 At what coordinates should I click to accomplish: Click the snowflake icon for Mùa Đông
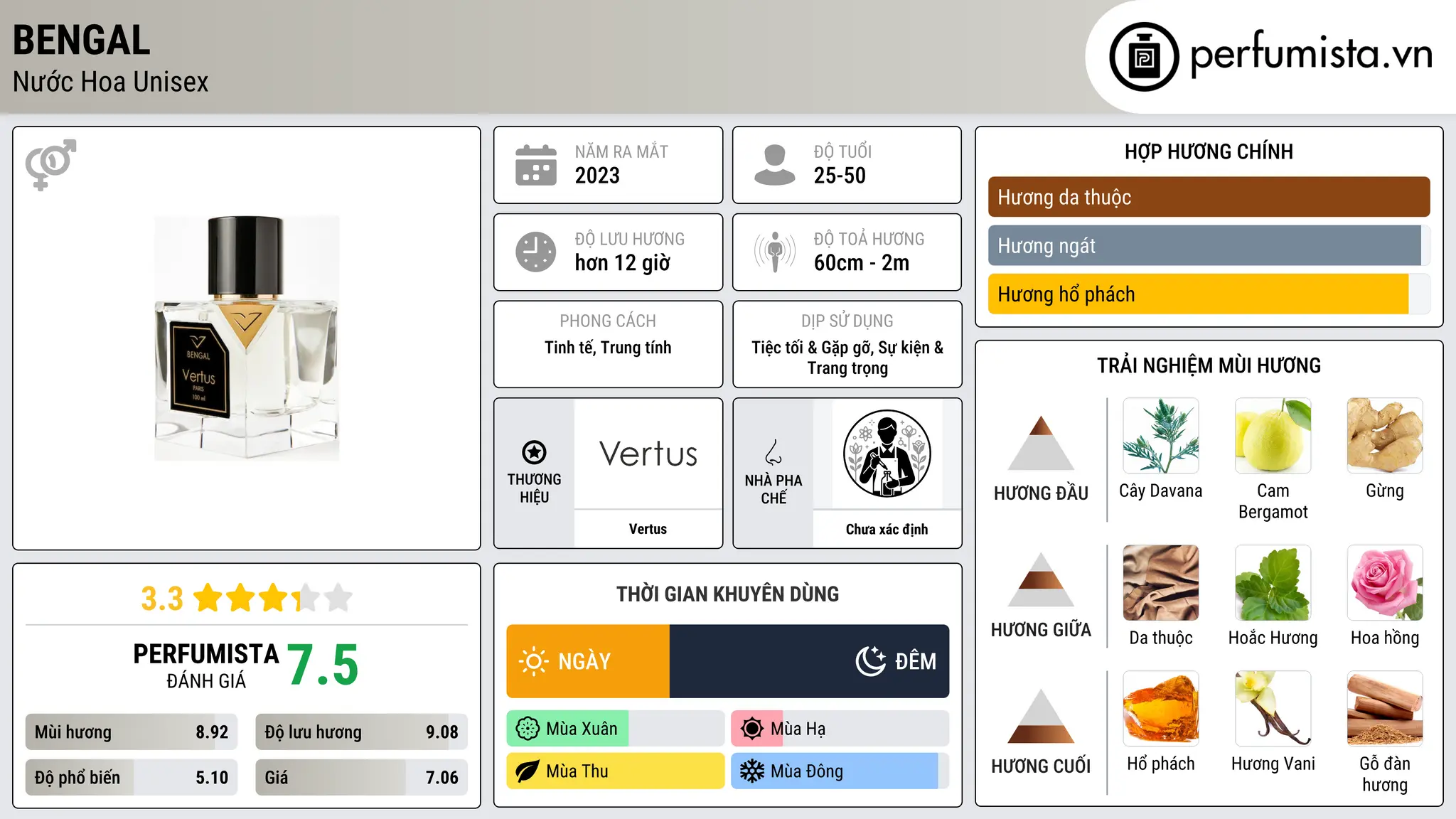click(752, 771)
